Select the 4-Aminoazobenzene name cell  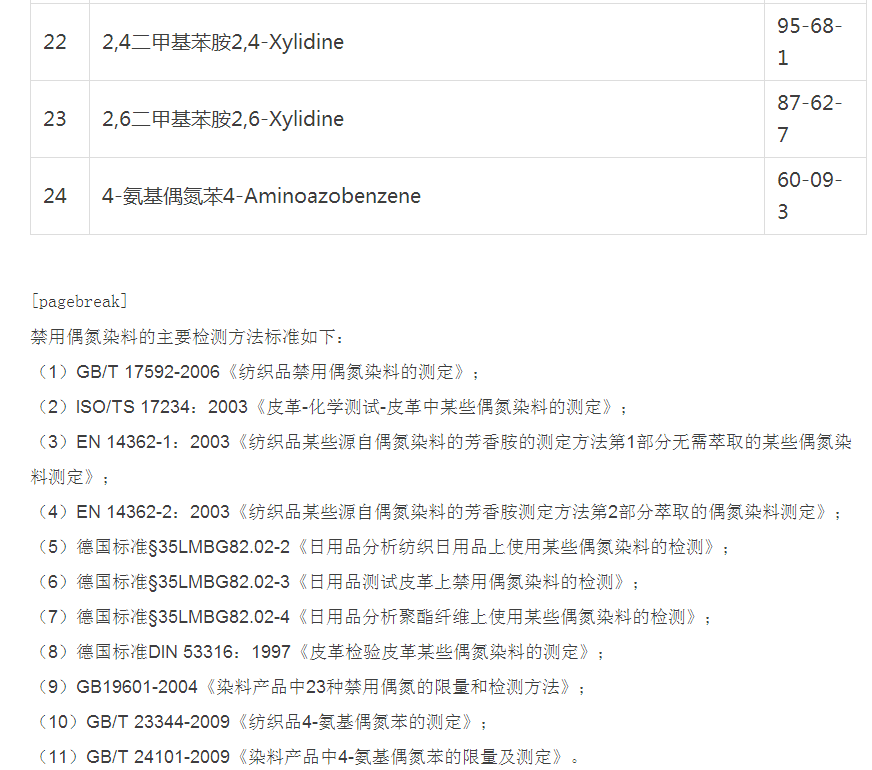coord(261,196)
